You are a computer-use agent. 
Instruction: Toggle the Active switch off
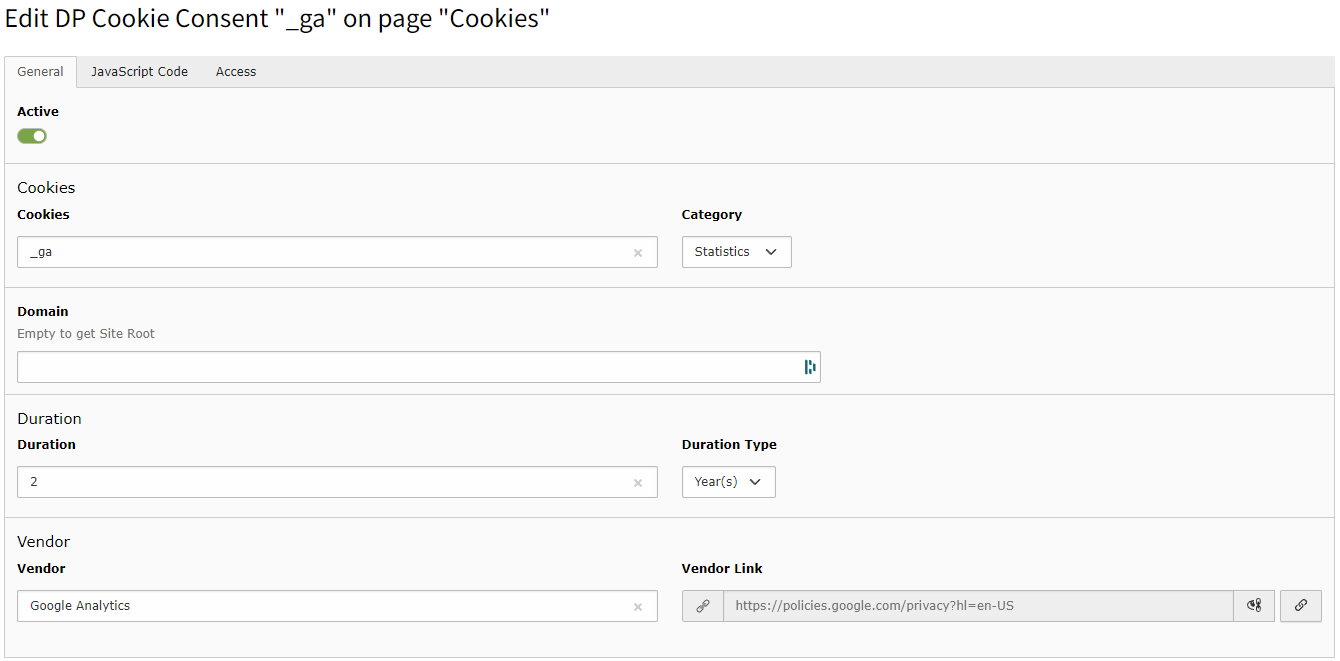(x=32, y=136)
